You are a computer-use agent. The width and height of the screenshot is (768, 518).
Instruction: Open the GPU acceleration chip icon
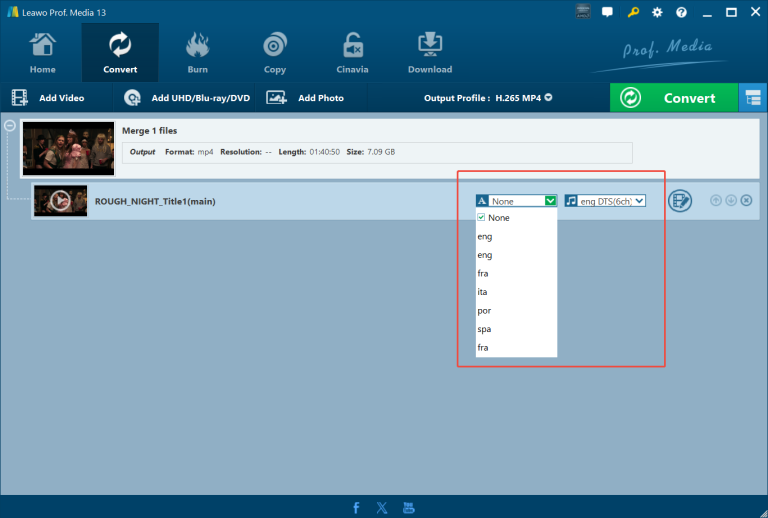pyautogui.click(x=583, y=12)
